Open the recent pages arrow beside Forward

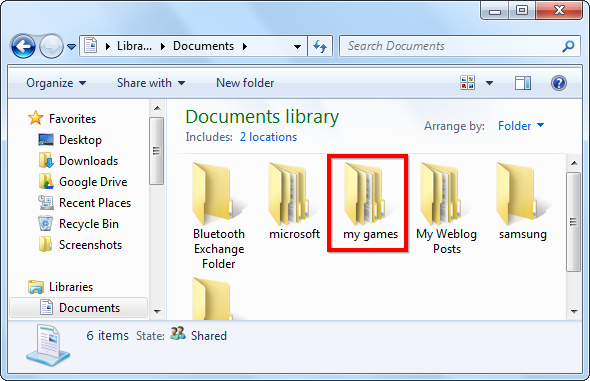(x=71, y=47)
